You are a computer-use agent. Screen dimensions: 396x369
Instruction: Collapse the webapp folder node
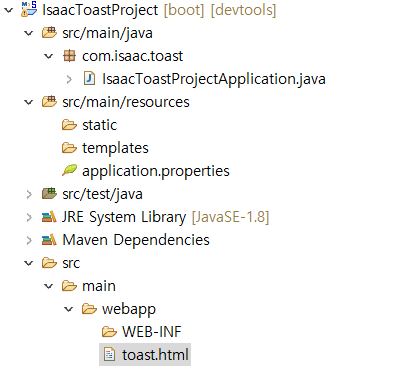click(x=69, y=309)
